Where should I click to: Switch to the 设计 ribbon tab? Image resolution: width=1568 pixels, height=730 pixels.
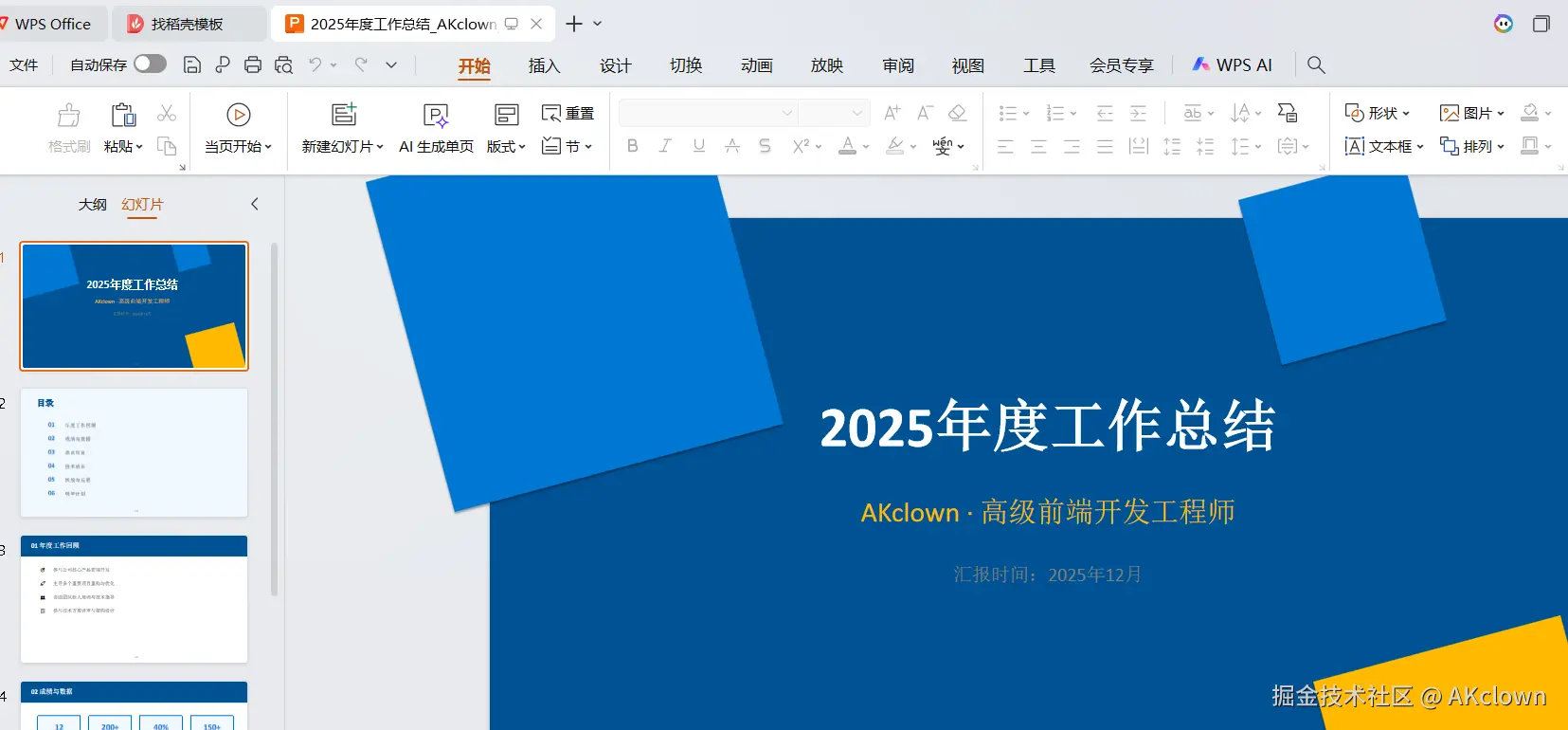[x=616, y=65]
